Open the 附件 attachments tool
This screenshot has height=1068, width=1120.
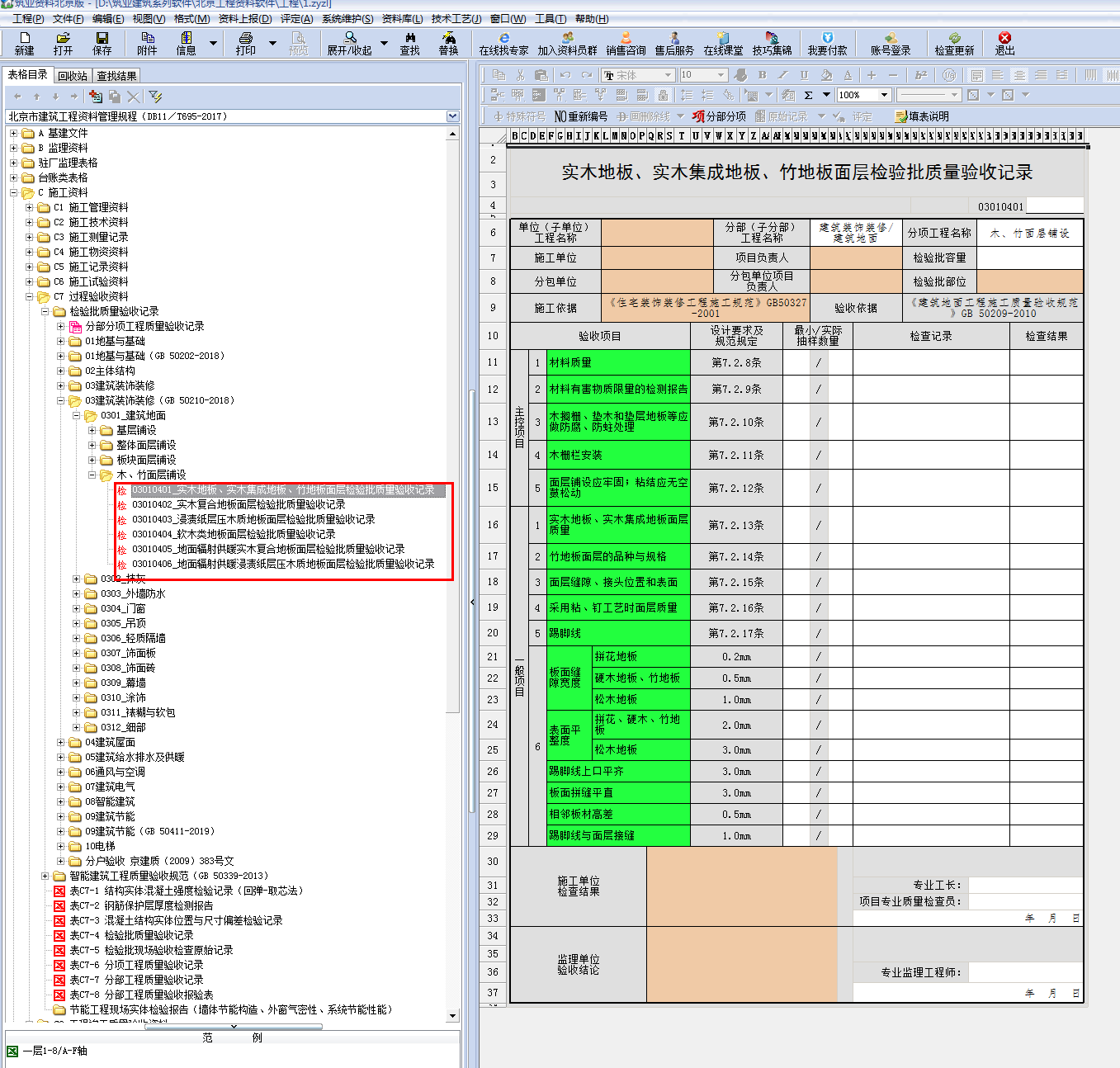[147, 44]
